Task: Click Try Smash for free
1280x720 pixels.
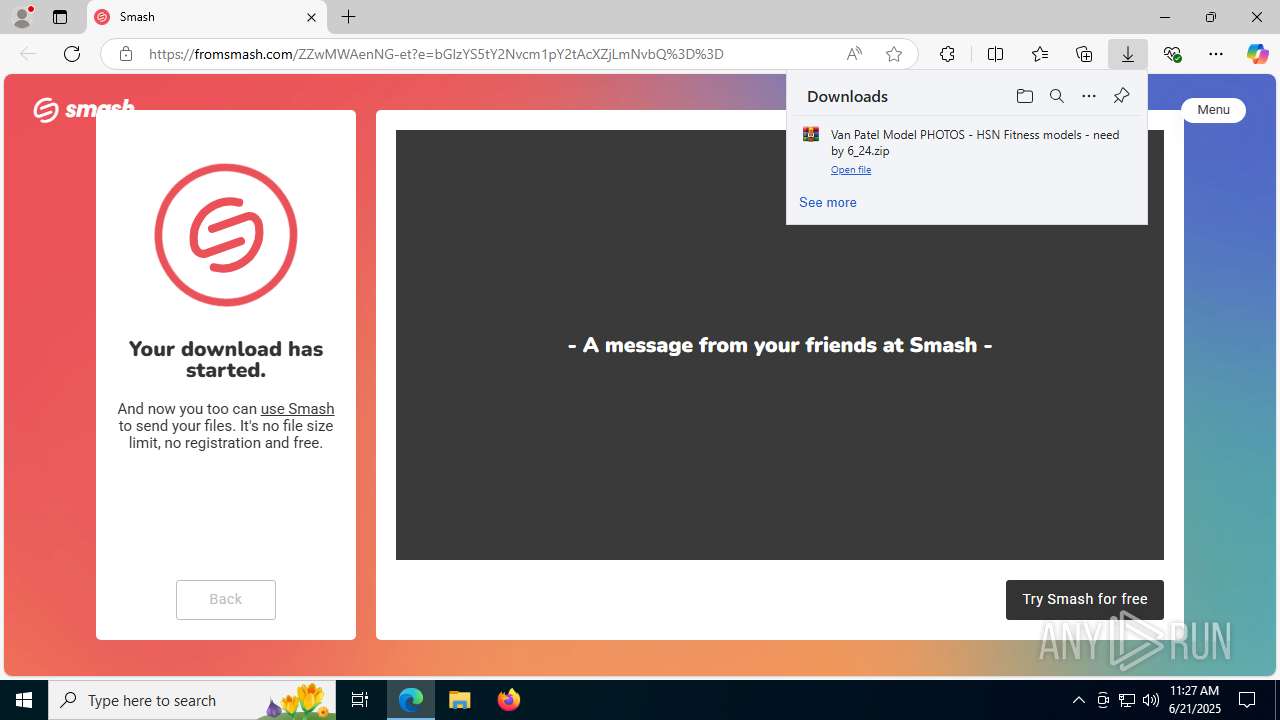Action: tap(1085, 599)
